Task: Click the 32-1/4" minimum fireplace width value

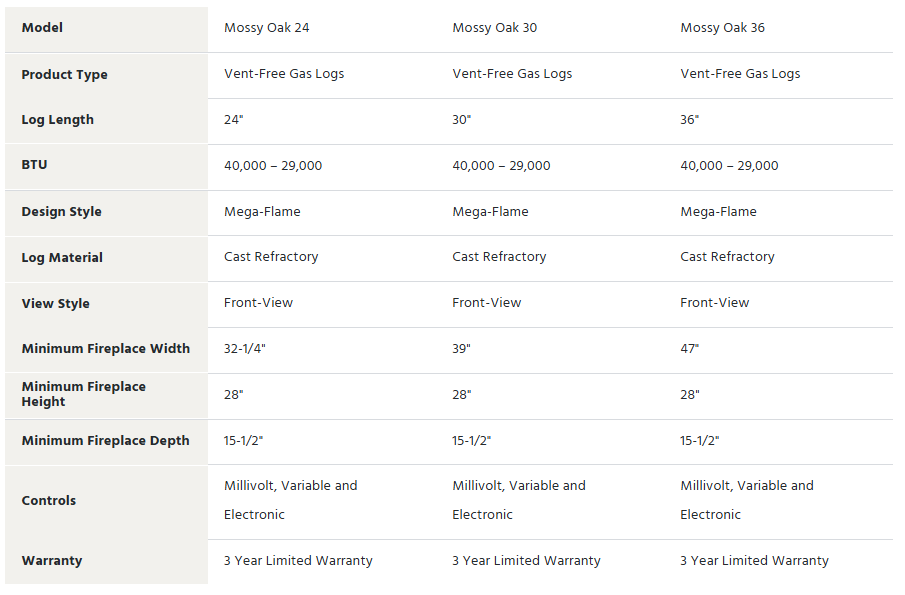Action: pos(247,349)
